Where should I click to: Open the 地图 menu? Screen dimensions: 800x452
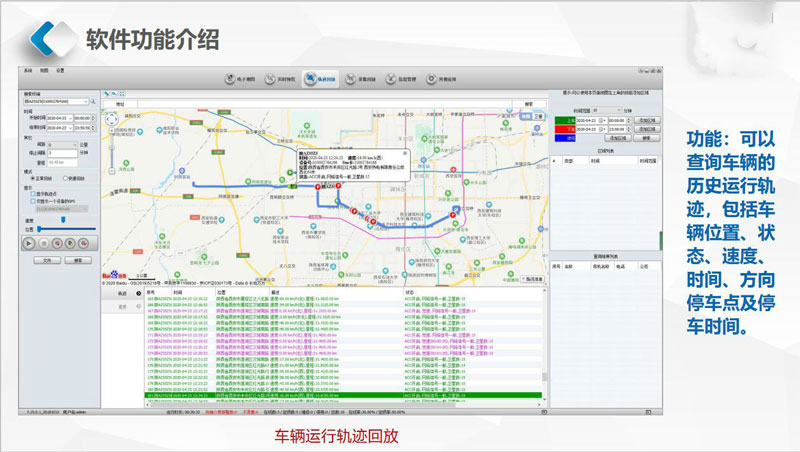(44, 70)
